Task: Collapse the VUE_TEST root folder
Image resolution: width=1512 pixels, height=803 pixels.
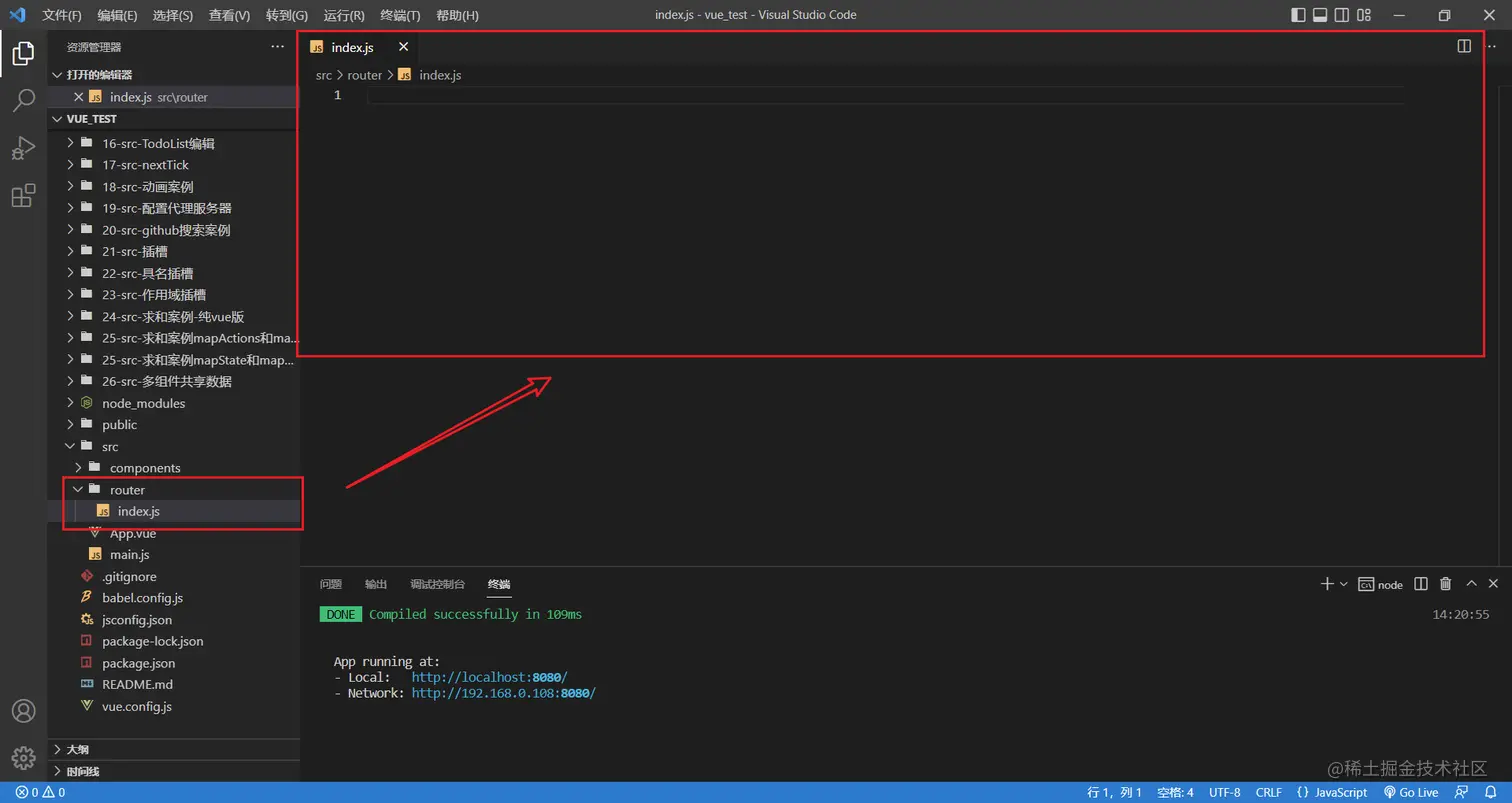Action: coord(173,119)
